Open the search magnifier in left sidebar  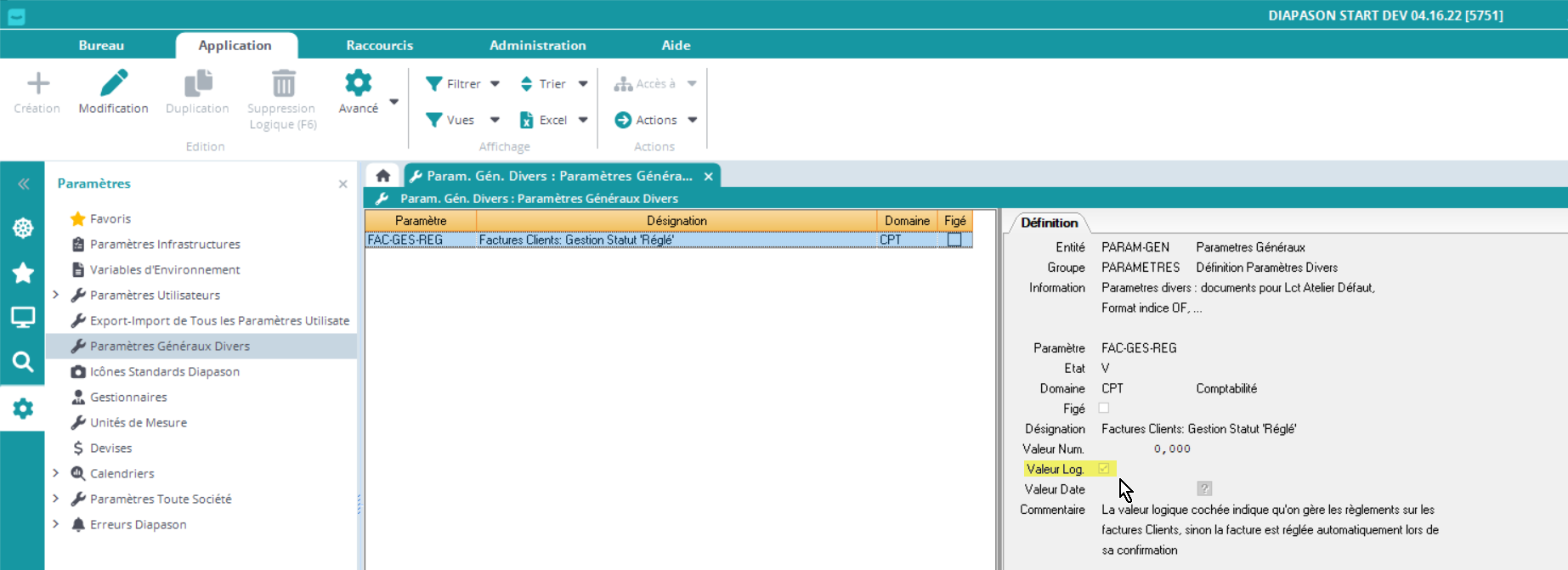23,362
